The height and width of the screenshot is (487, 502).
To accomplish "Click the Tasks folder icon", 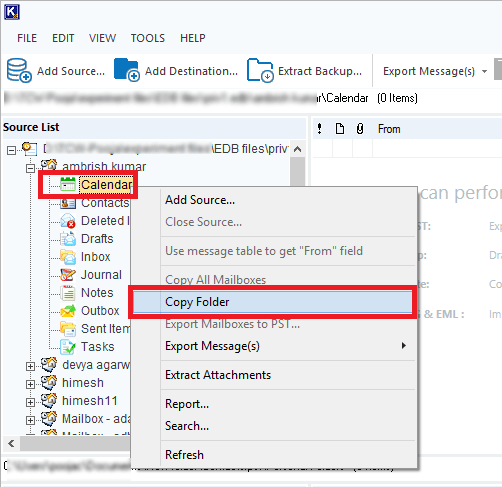I will (68, 347).
